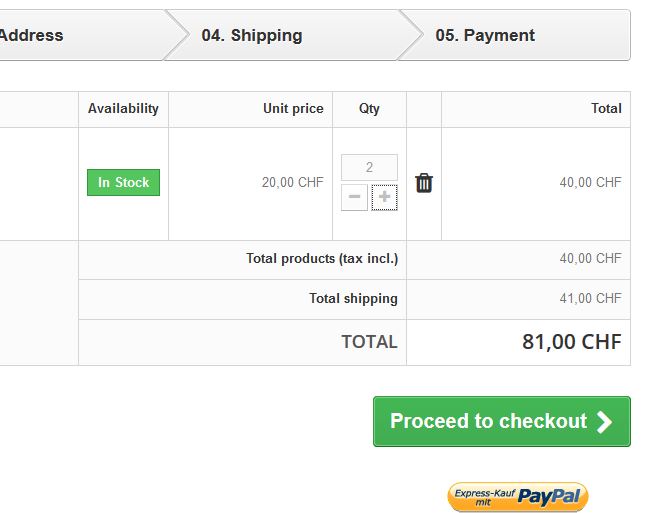Open the 05. Payment step
This screenshot has width=667, height=513.
(x=485, y=35)
